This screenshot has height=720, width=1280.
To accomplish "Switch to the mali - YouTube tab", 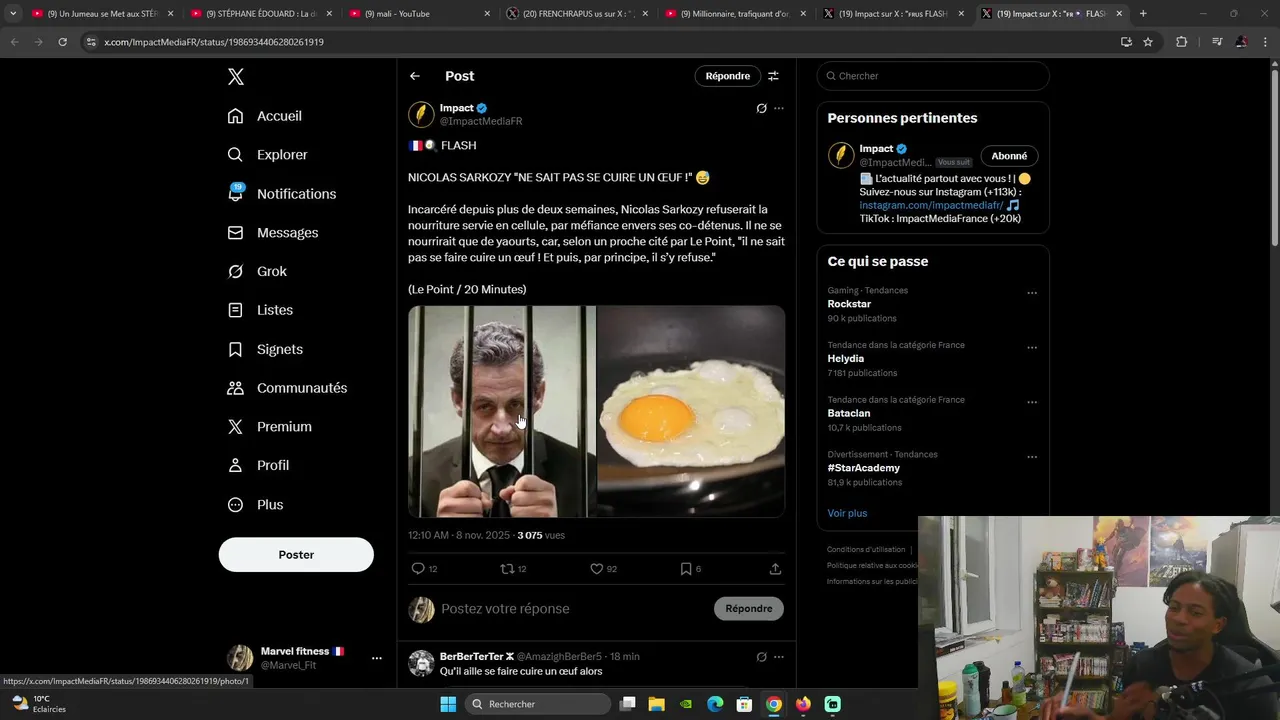I will point(418,14).
